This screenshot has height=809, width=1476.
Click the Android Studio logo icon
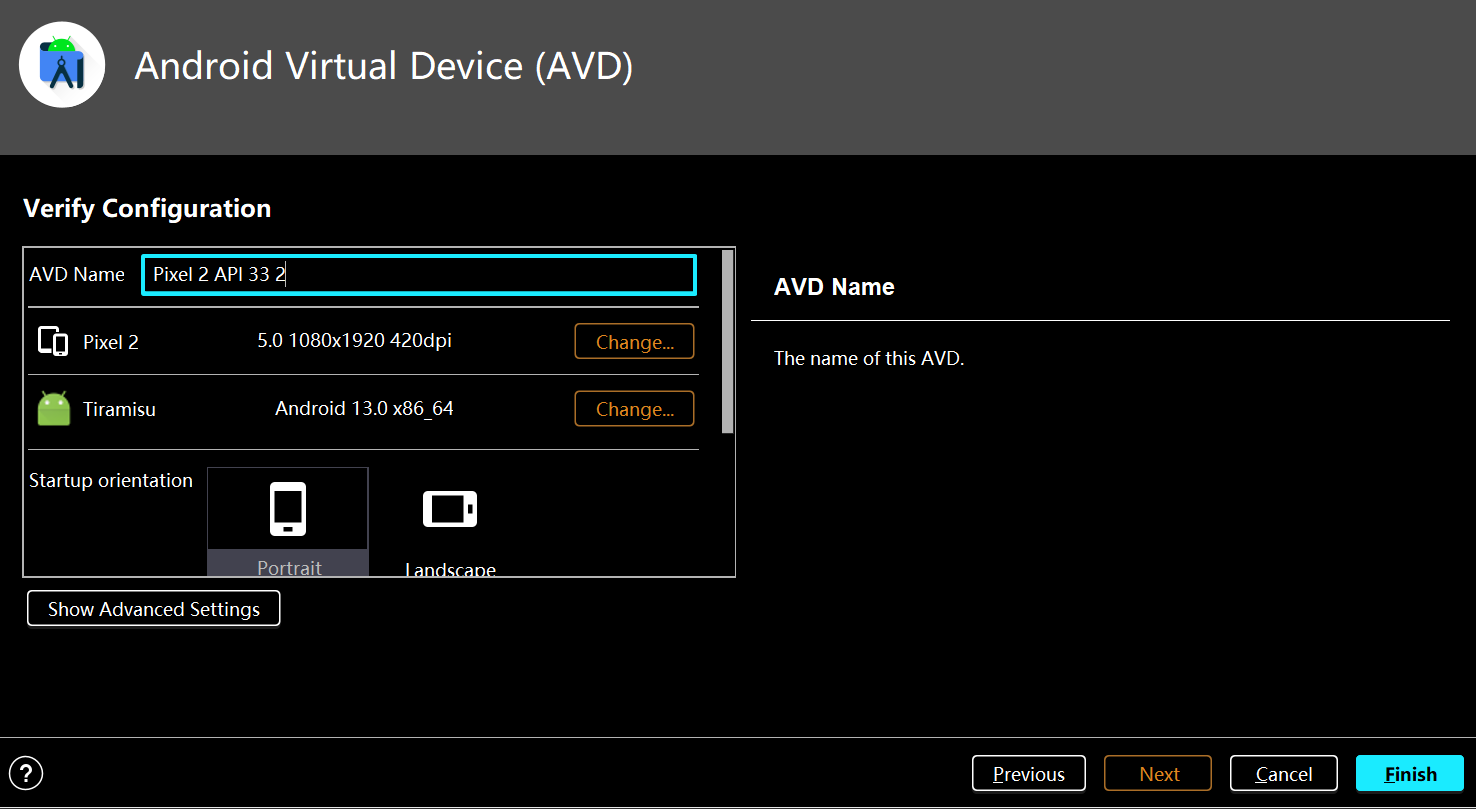click(62, 65)
